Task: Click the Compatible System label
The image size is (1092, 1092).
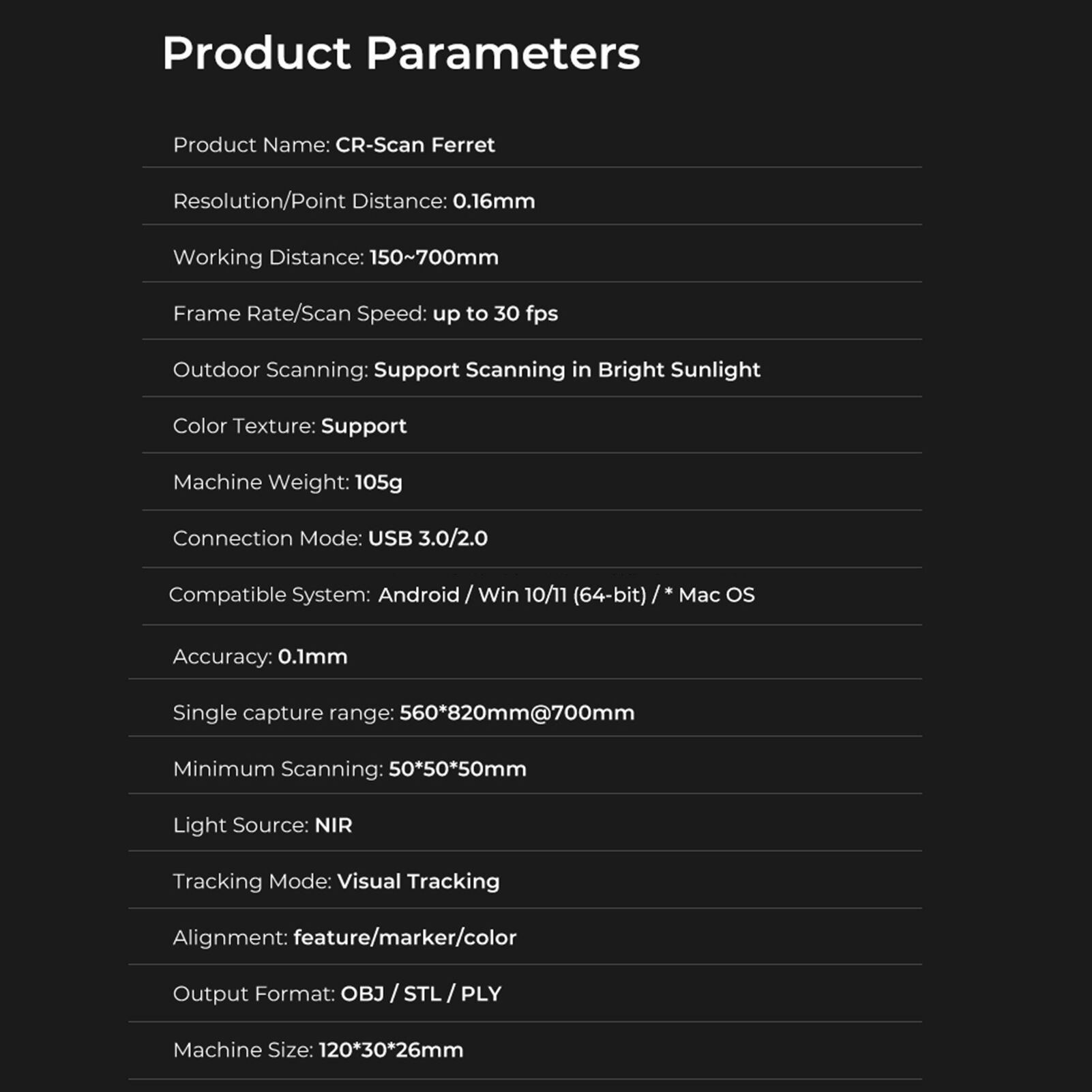Action: click(x=269, y=595)
